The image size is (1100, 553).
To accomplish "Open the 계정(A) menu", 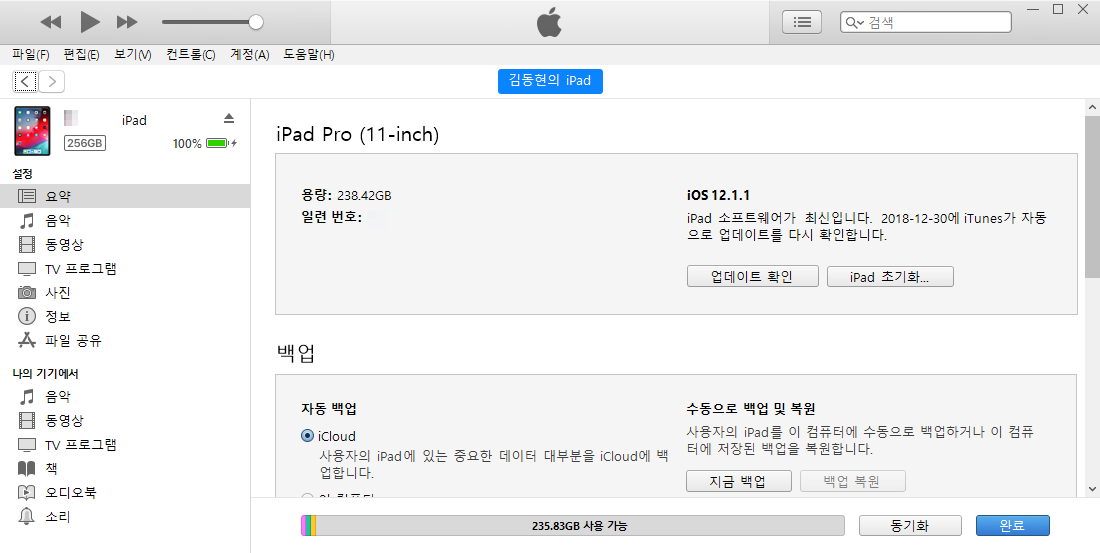I will tap(250, 55).
